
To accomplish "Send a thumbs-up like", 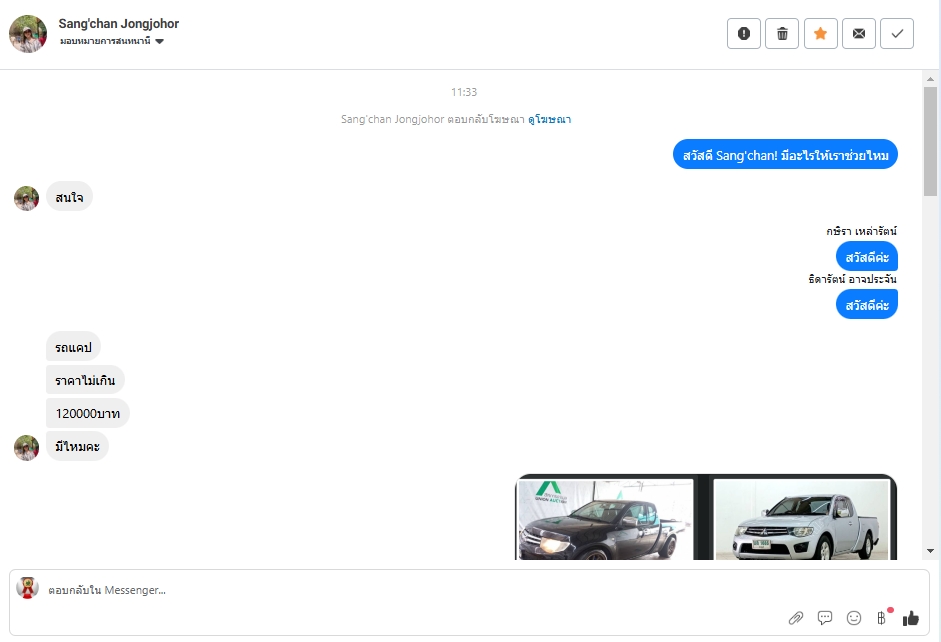I will [910, 618].
